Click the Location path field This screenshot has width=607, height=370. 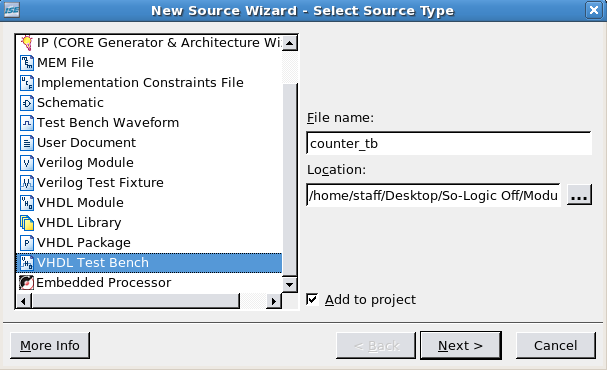point(433,195)
